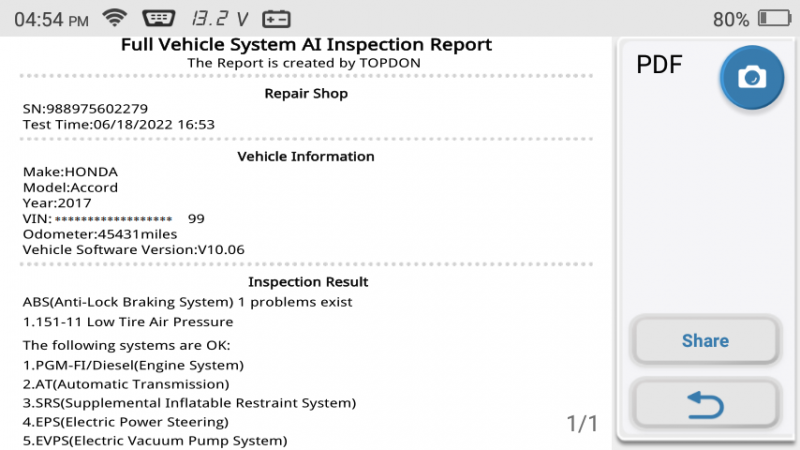The height and width of the screenshot is (450, 800).
Task: Tap the Share button
Action: 705,340
